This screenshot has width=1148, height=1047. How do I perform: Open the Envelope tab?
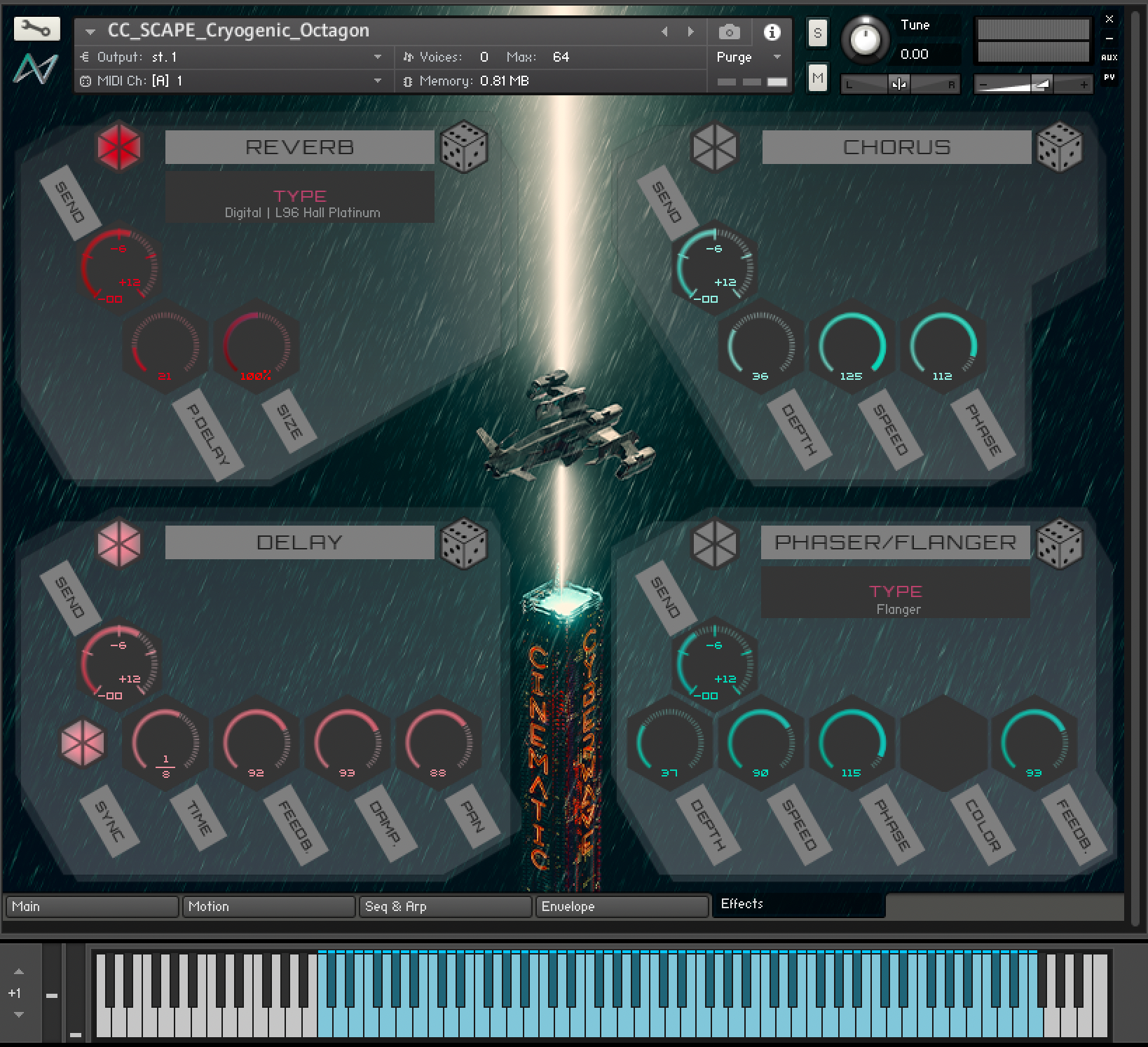[621, 906]
